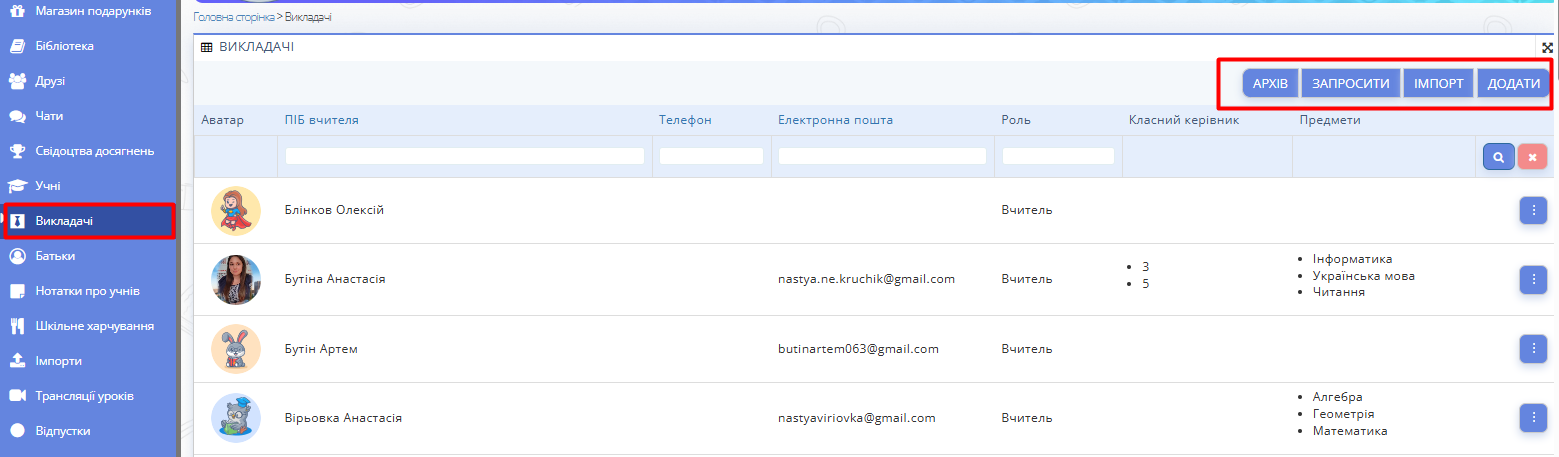Go to Свідоцтва досягнень section
The width and height of the screenshot is (1559, 457).
(94, 151)
